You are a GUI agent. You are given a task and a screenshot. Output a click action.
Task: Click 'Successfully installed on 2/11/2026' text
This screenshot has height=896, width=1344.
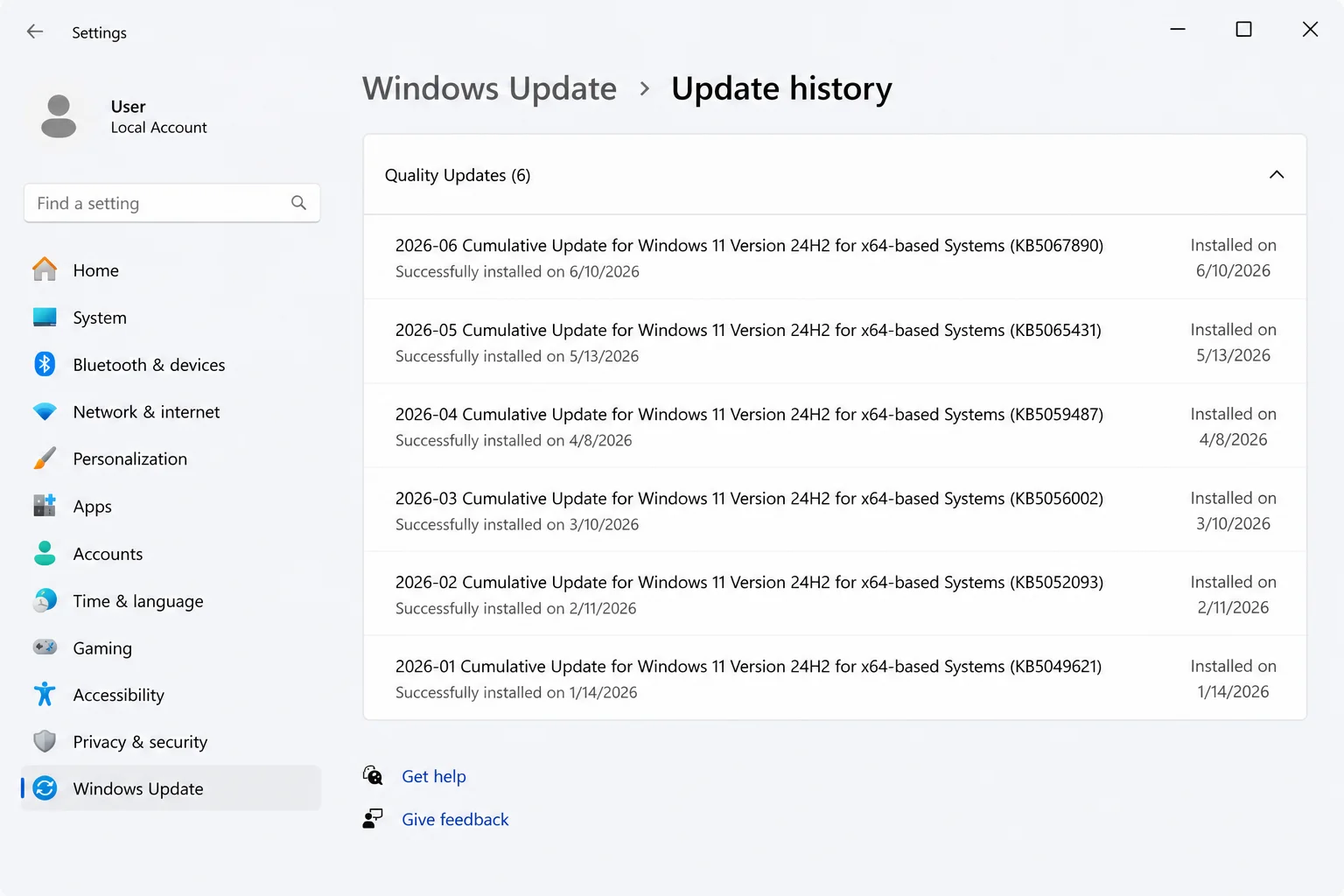coord(515,608)
